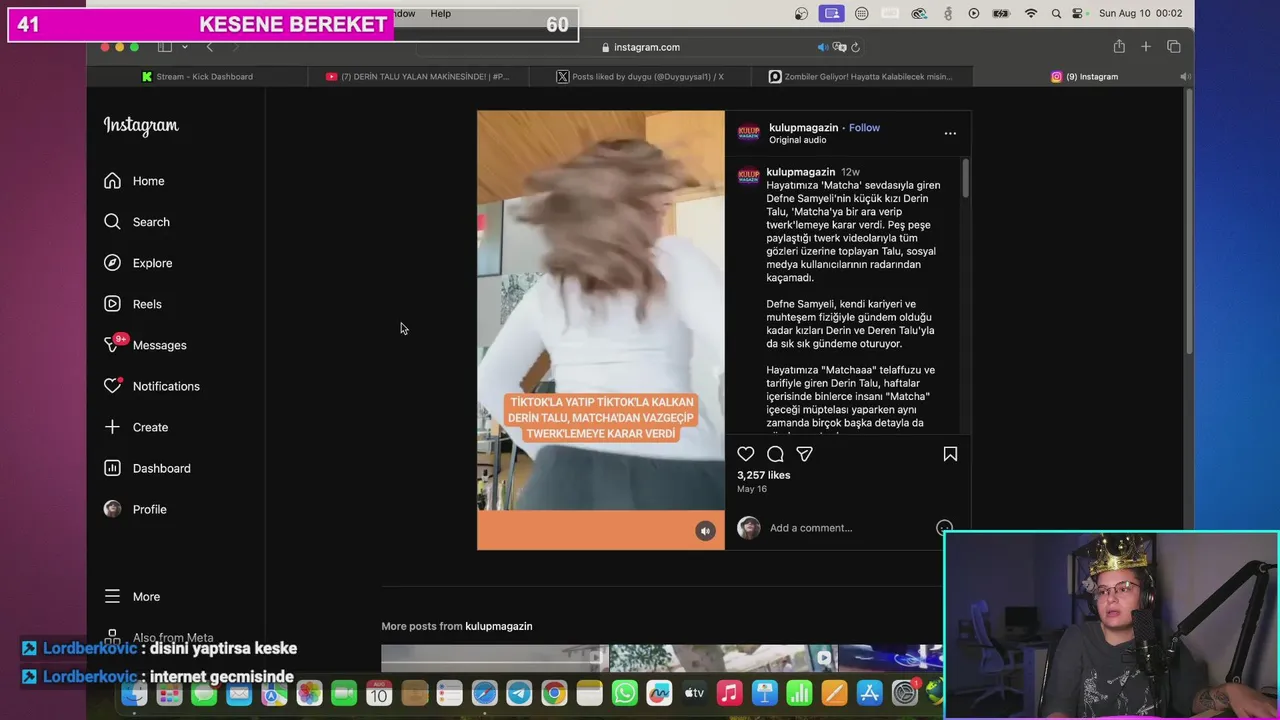1280x720 pixels.
Task: Click the caption scrollbar thumb
Action: (965, 177)
